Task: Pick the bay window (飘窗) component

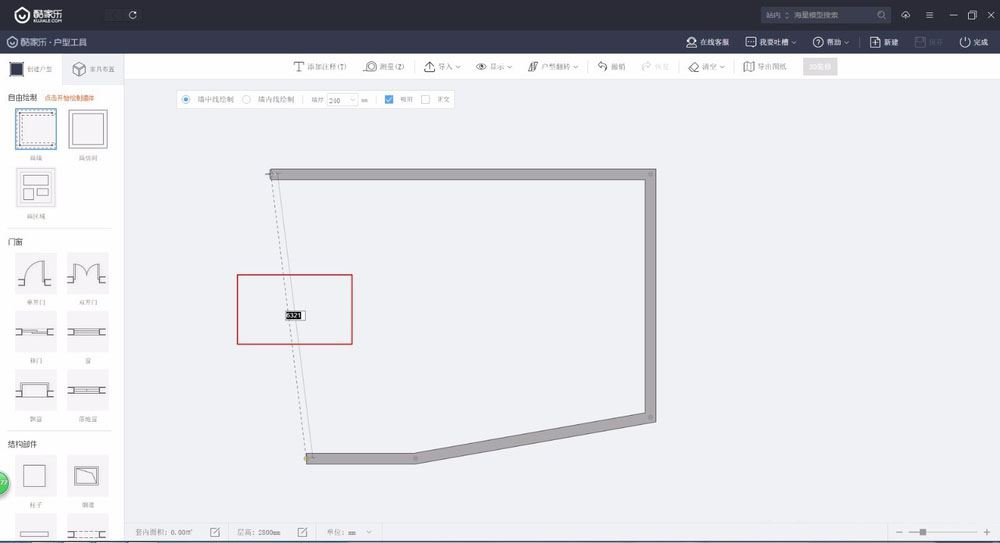Action: [x=35, y=390]
